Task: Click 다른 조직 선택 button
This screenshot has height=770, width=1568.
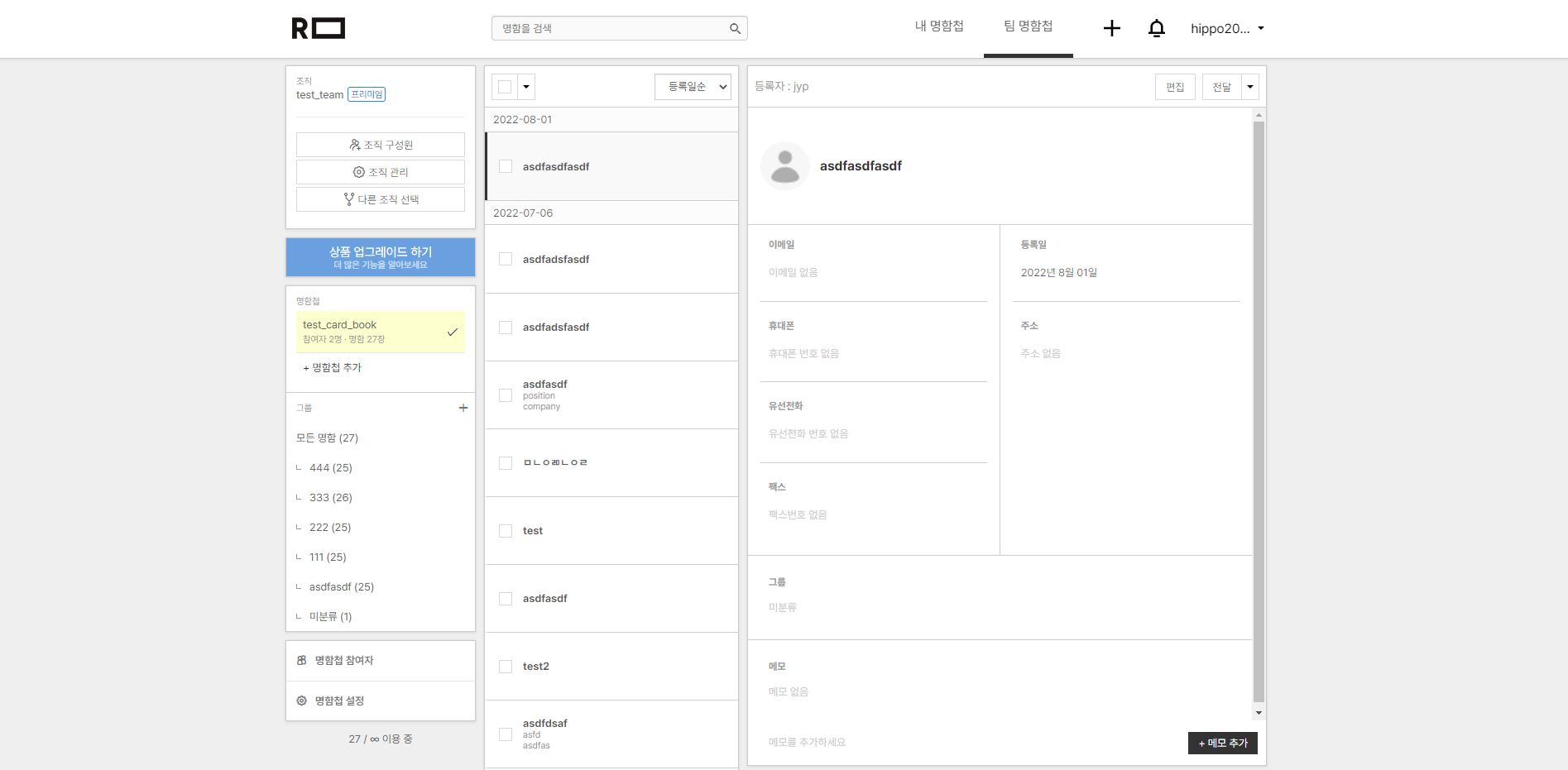Action: 381,199
